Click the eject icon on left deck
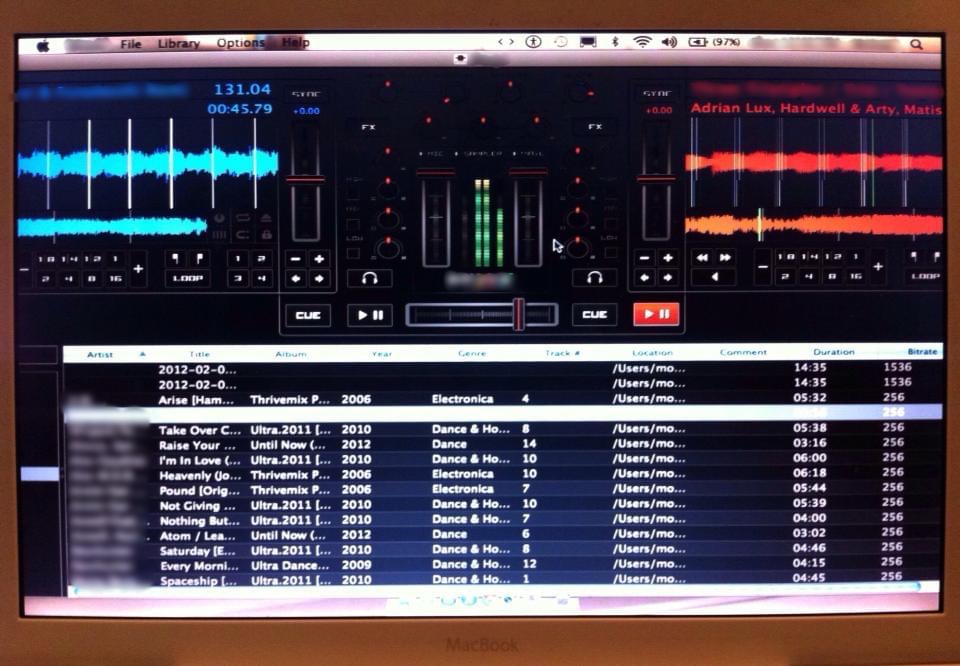960x666 pixels. (x=266, y=218)
